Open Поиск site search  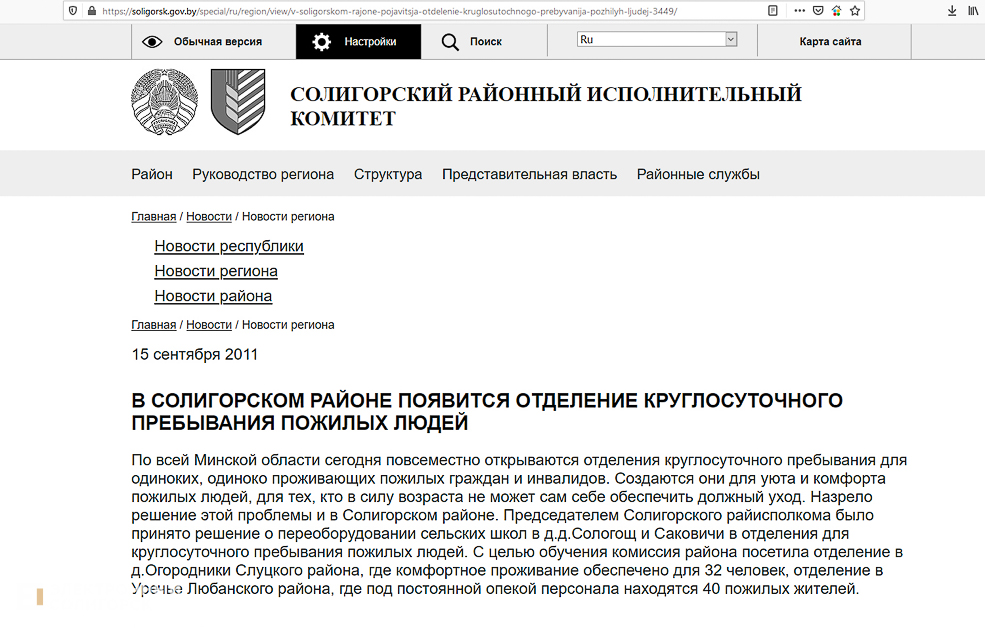click(472, 42)
